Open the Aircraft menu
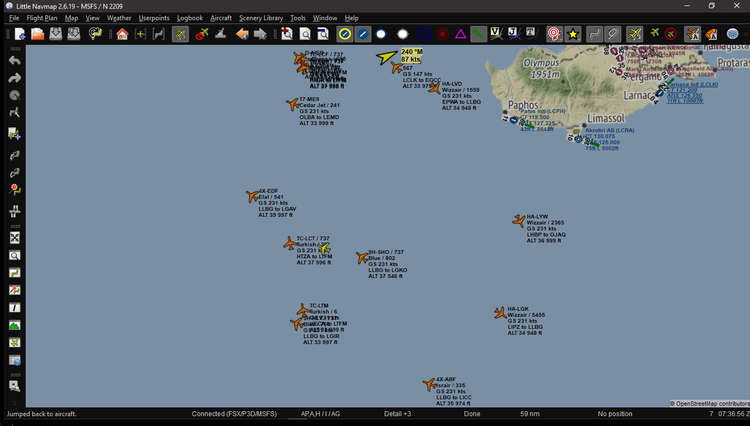This screenshot has height=426, width=750. pos(221,18)
